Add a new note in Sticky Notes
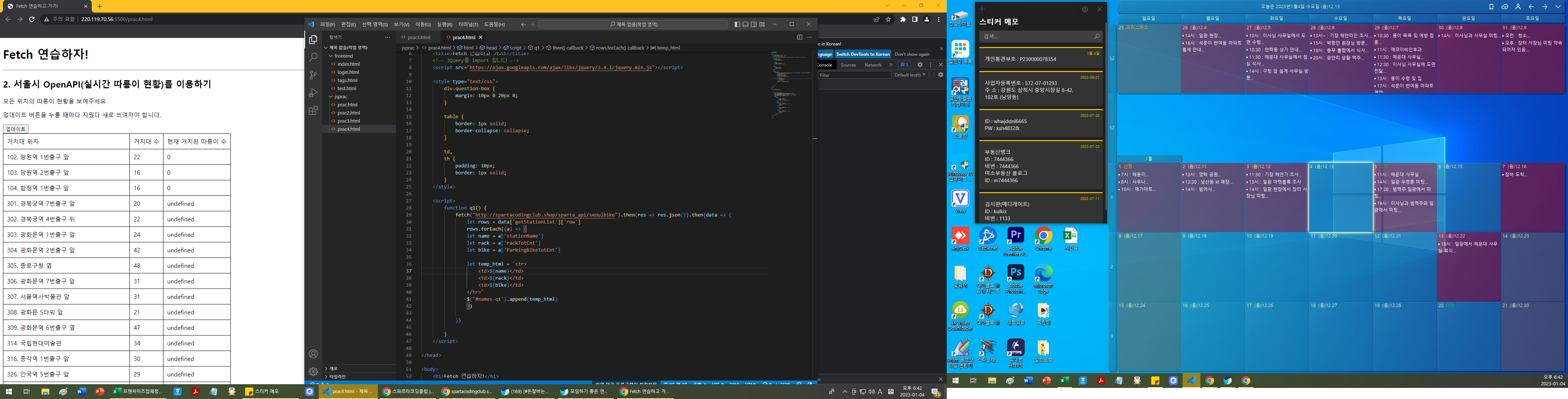1568x399 pixels. [982, 9]
